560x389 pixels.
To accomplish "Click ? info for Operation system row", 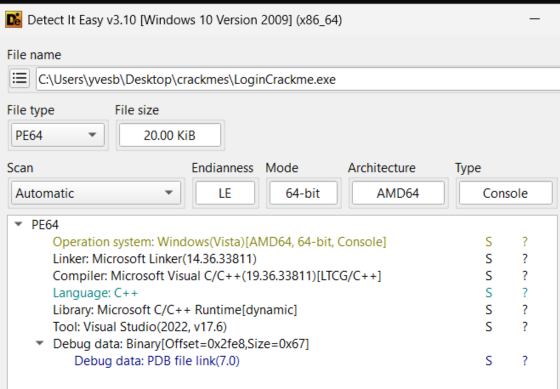I will pyautogui.click(x=525, y=242).
